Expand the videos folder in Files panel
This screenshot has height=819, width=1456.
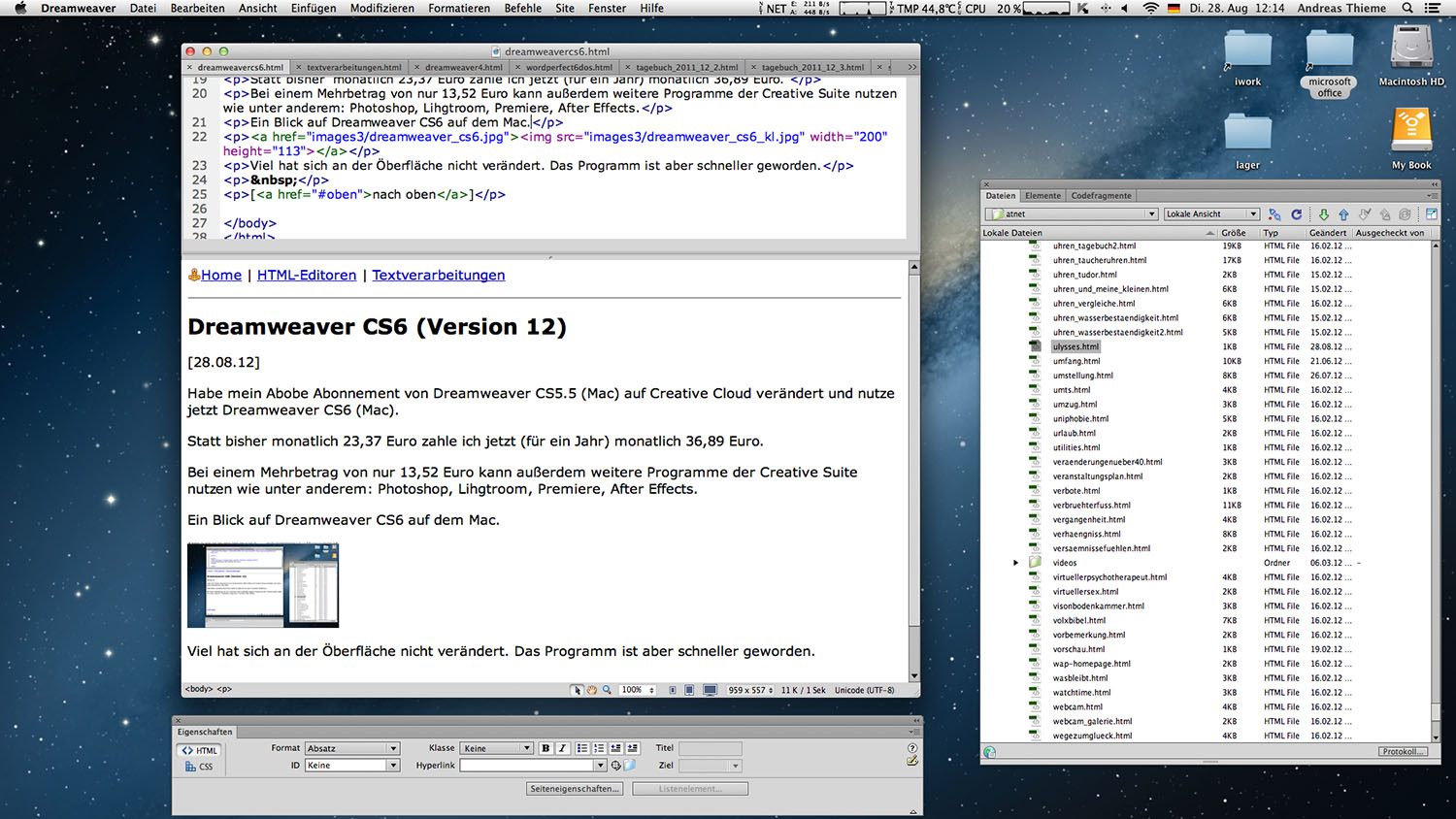click(x=1016, y=563)
